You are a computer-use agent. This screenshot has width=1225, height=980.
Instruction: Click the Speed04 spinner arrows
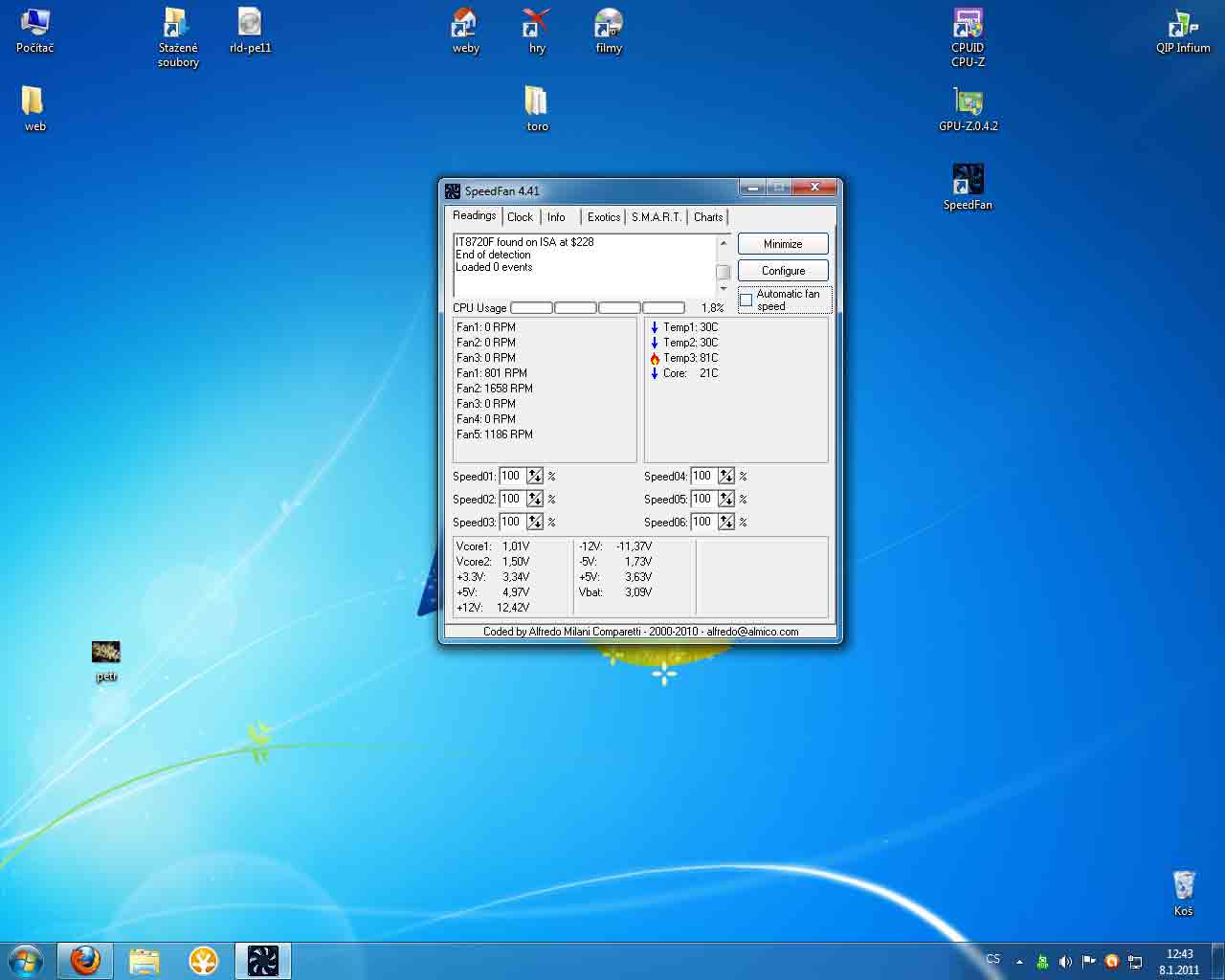coord(726,476)
